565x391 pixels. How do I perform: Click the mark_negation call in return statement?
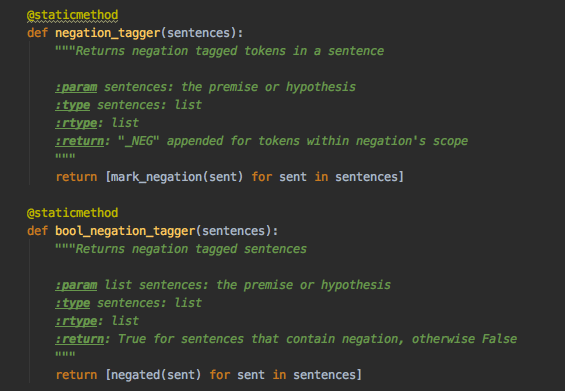coord(156,177)
